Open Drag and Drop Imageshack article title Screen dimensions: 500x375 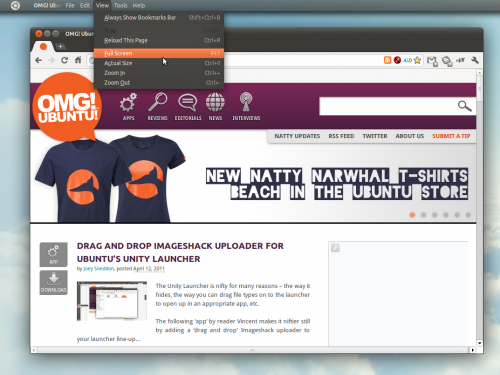pyautogui.click(x=180, y=252)
